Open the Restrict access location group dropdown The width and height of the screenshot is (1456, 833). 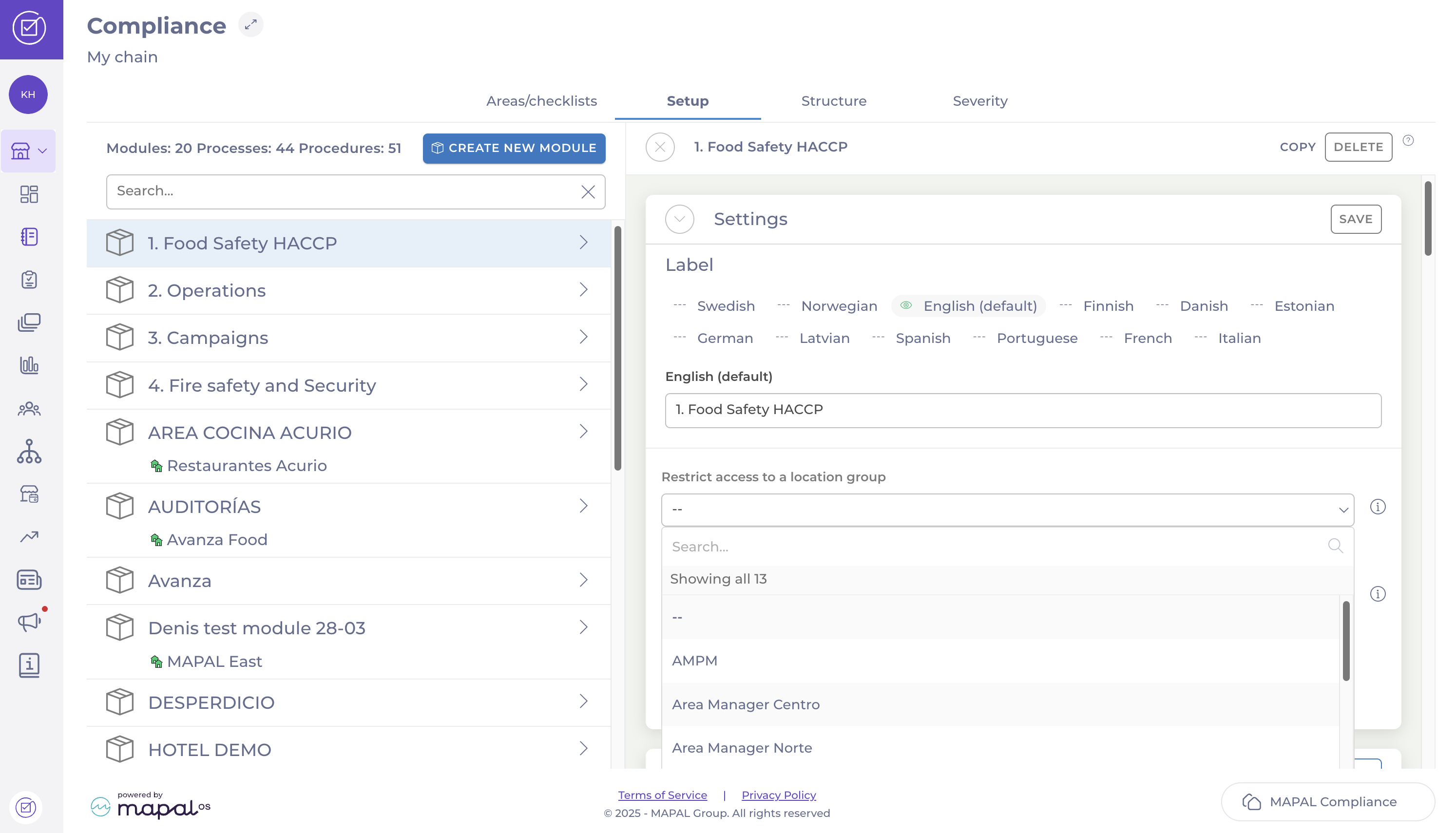[x=1007, y=509]
